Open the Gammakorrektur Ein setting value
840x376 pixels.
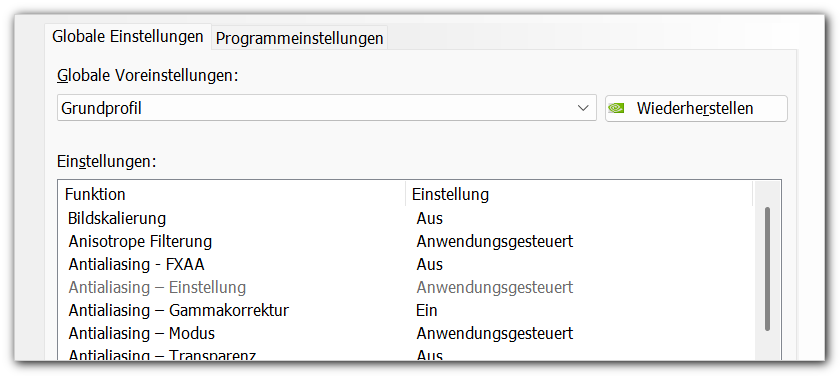point(427,311)
